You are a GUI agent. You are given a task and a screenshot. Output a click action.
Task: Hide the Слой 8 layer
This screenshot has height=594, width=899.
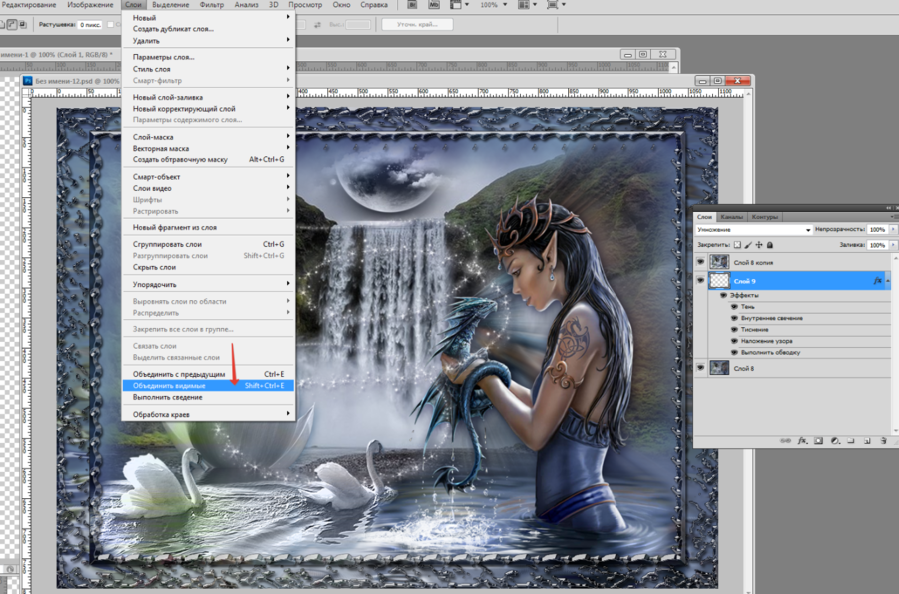[x=700, y=368]
